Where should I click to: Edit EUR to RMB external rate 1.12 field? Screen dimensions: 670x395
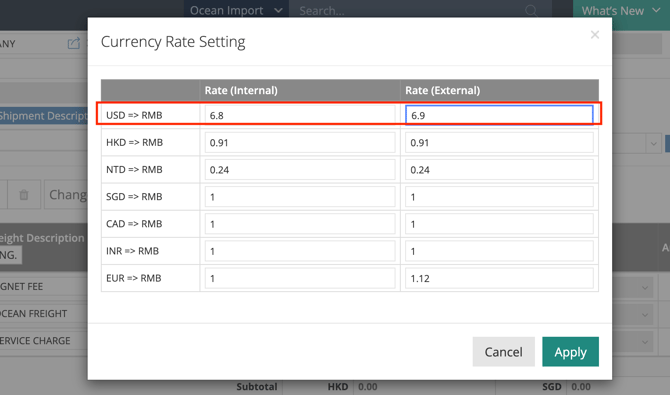coord(499,278)
